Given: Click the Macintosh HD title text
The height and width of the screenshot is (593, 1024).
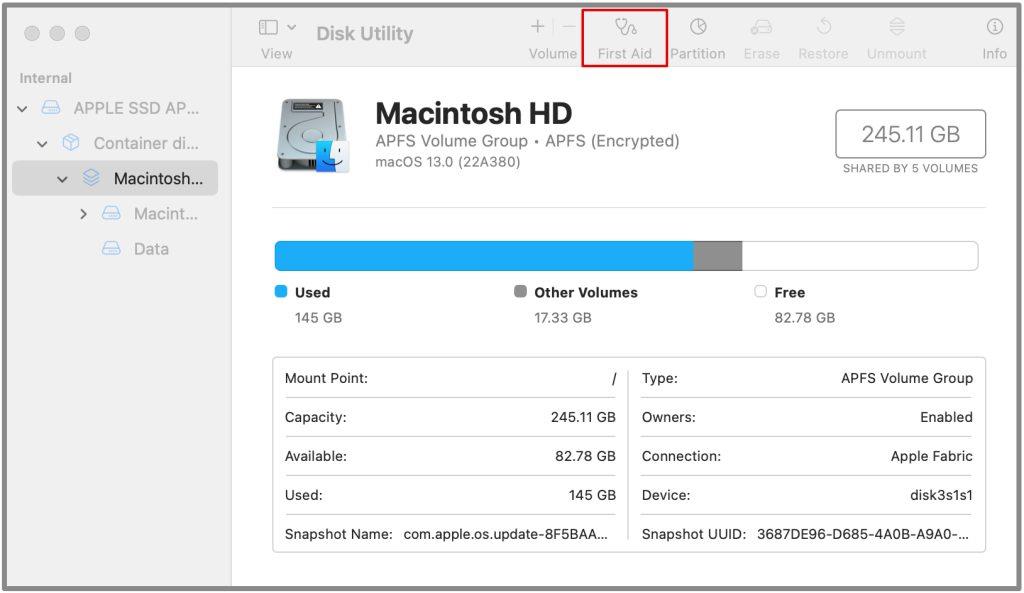Looking at the screenshot, I should [473, 114].
